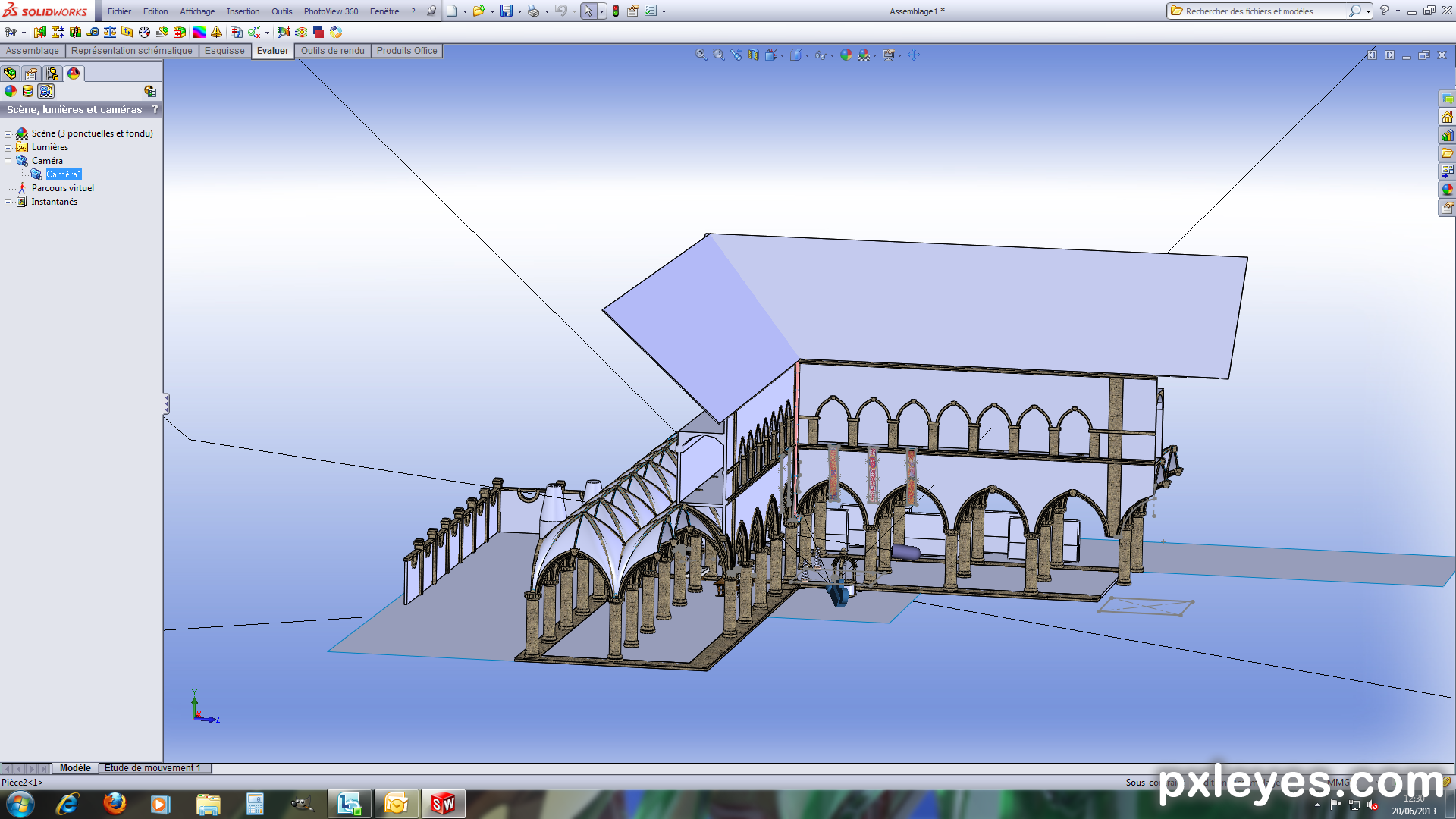Open the Fichier menu
The width and height of the screenshot is (1456, 819).
coord(119,11)
